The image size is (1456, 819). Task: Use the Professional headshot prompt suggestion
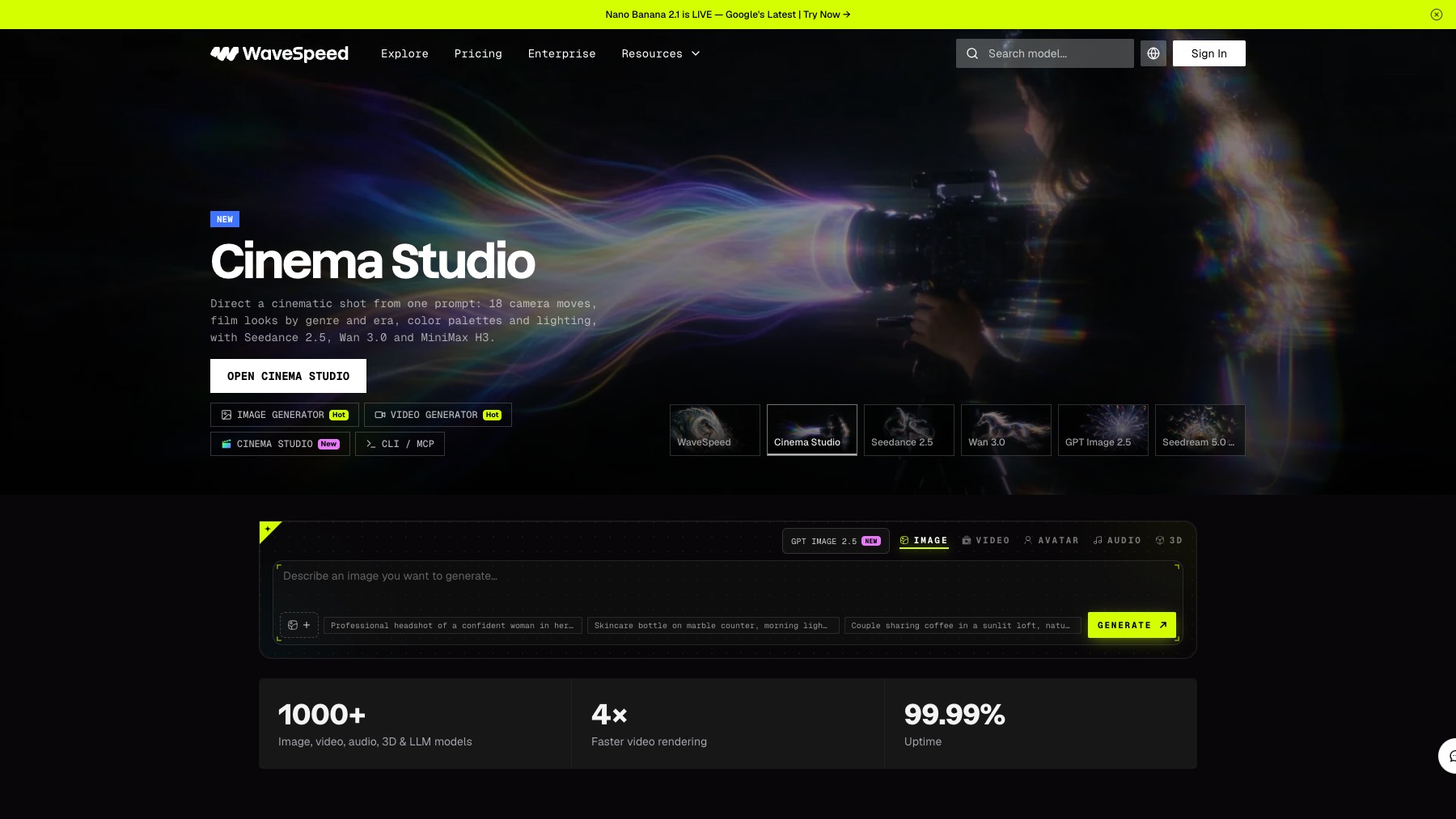click(453, 626)
